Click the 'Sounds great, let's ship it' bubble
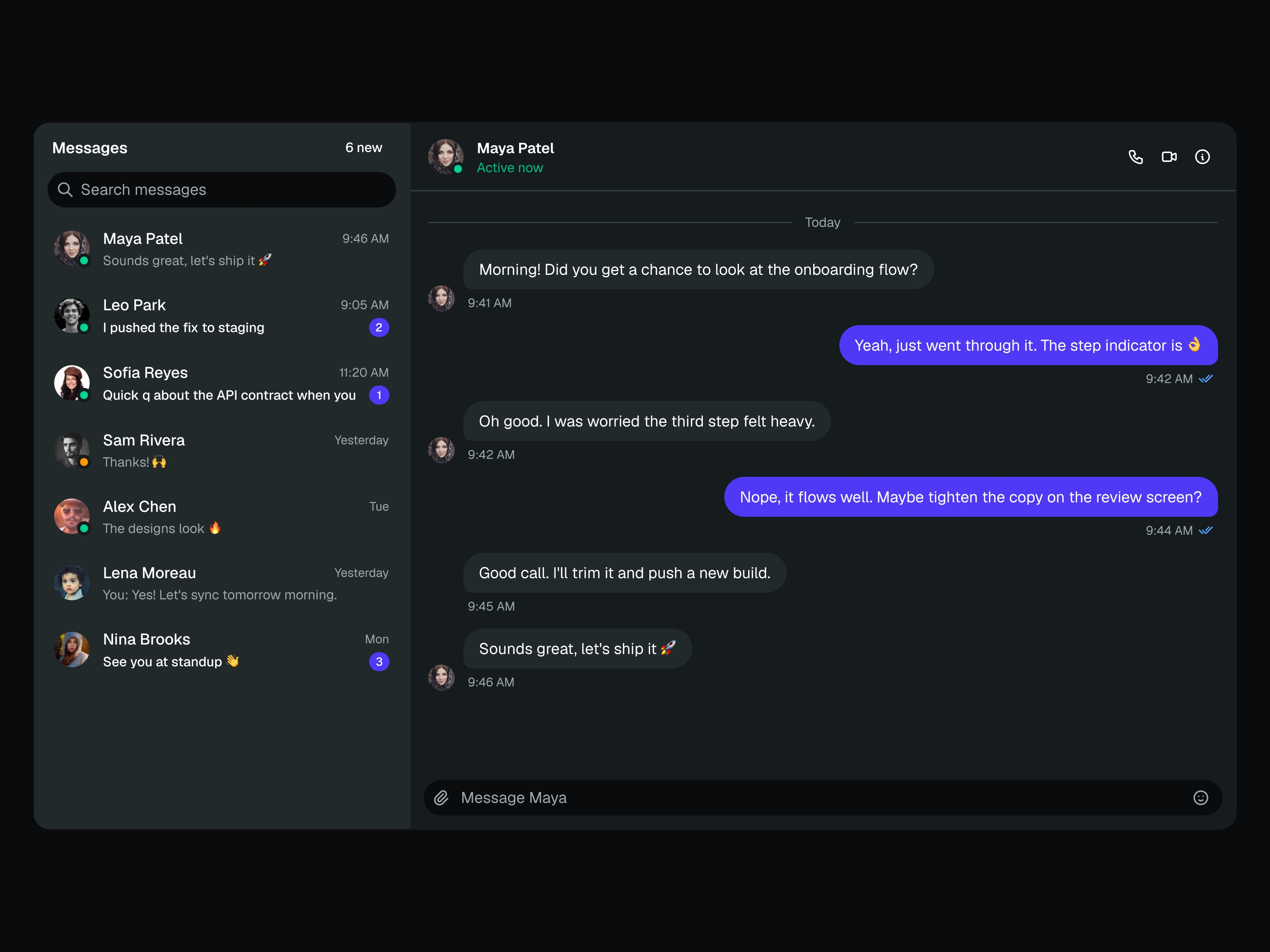Image resolution: width=1270 pixels, height=952 pixels. 577,649
